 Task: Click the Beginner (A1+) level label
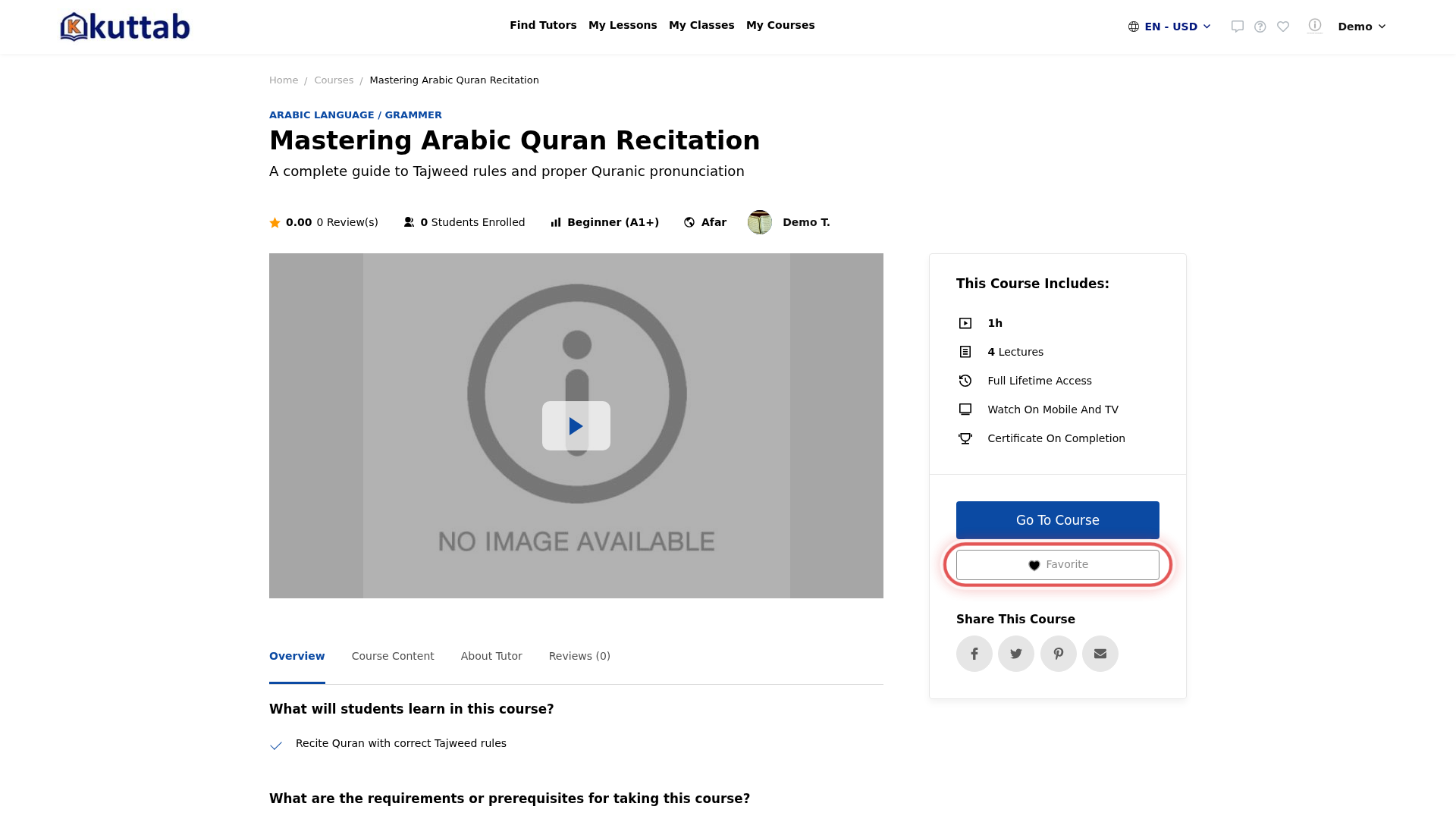click(x=613, y=222)
